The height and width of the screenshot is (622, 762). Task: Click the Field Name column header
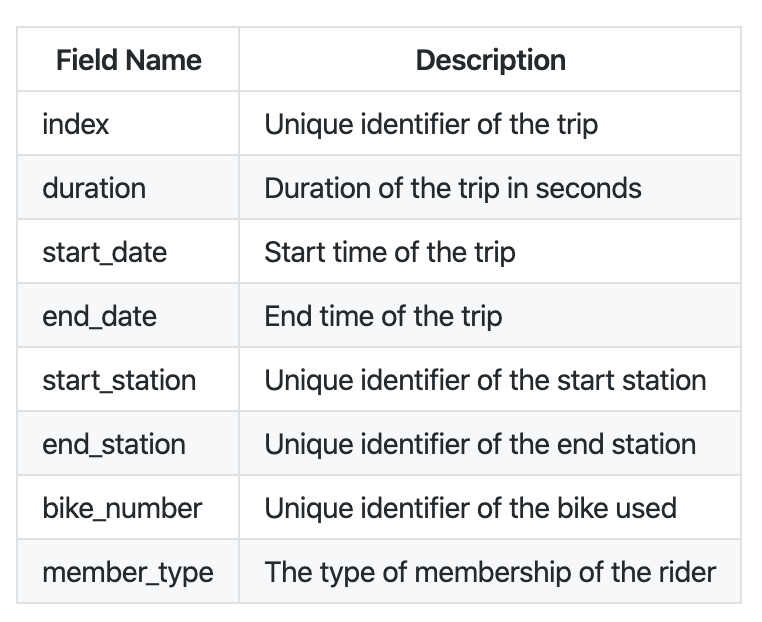pos(128,60)
